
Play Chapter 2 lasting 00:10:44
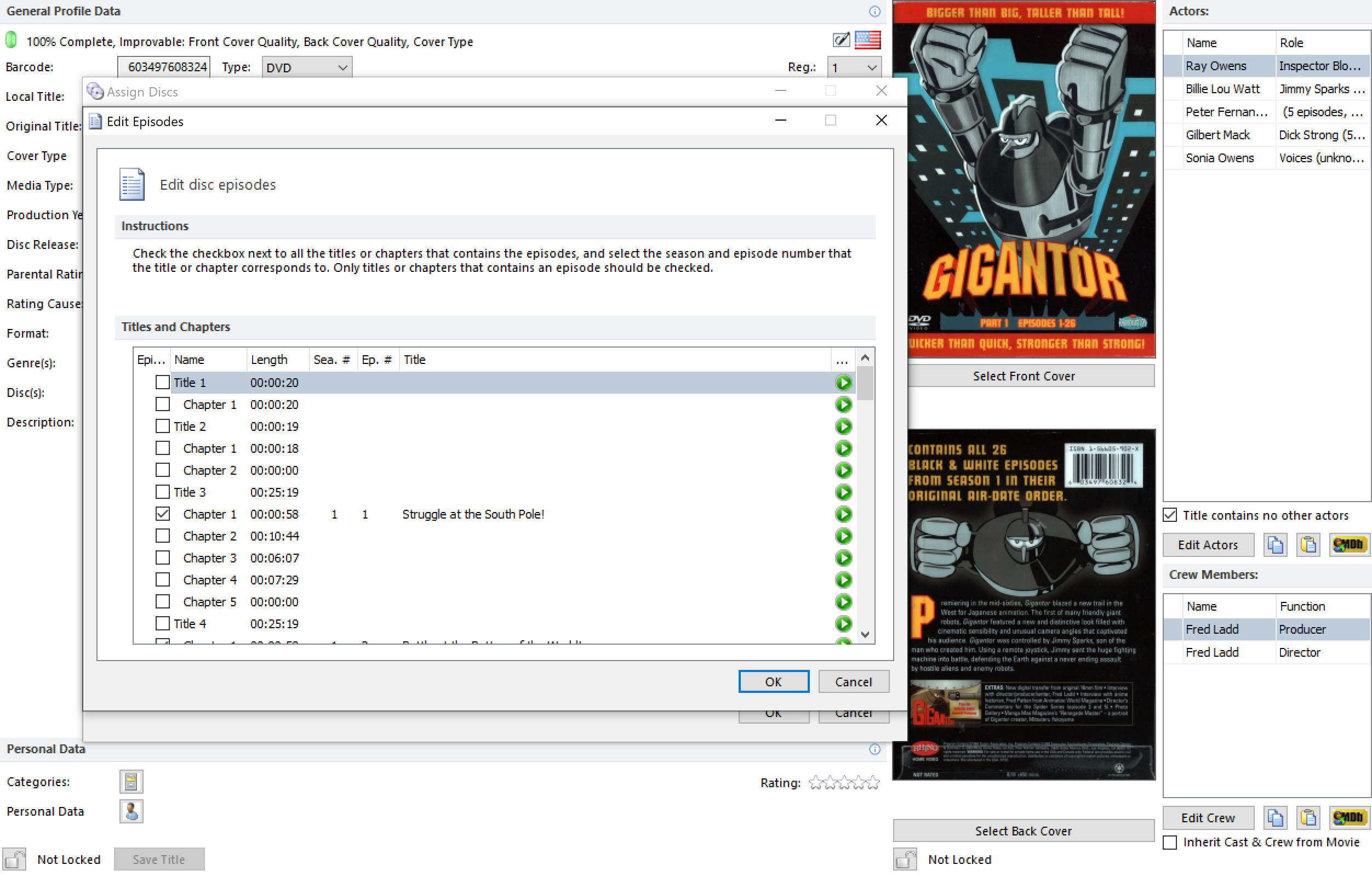point(843,536)
